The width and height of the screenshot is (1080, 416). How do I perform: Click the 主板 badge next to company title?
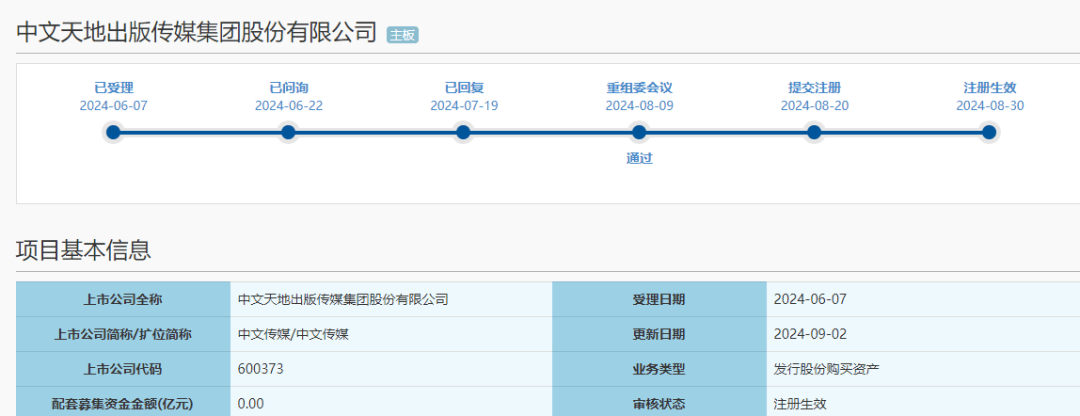point(403,35)
